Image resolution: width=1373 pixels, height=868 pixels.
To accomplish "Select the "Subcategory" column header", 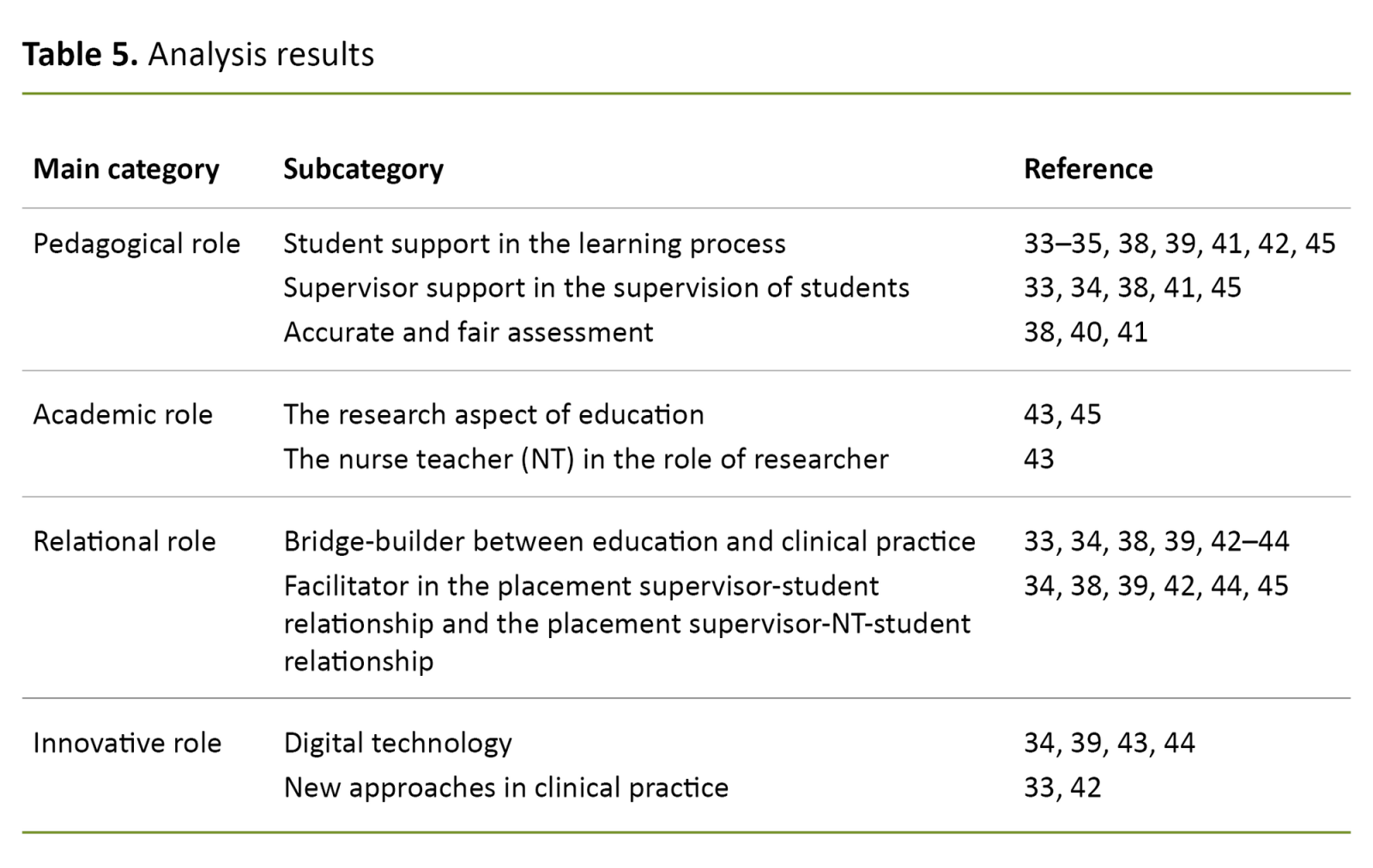I will click(363, 169).
